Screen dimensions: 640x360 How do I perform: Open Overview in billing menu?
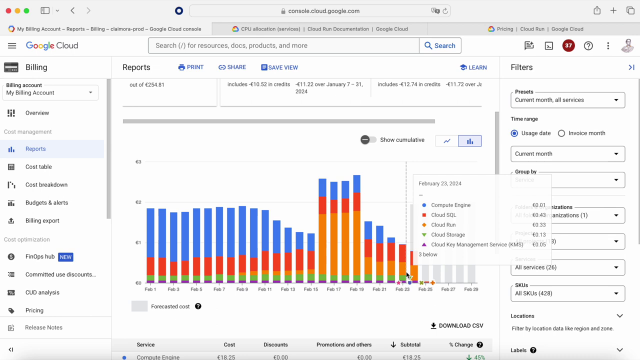[x=52, y=113]
